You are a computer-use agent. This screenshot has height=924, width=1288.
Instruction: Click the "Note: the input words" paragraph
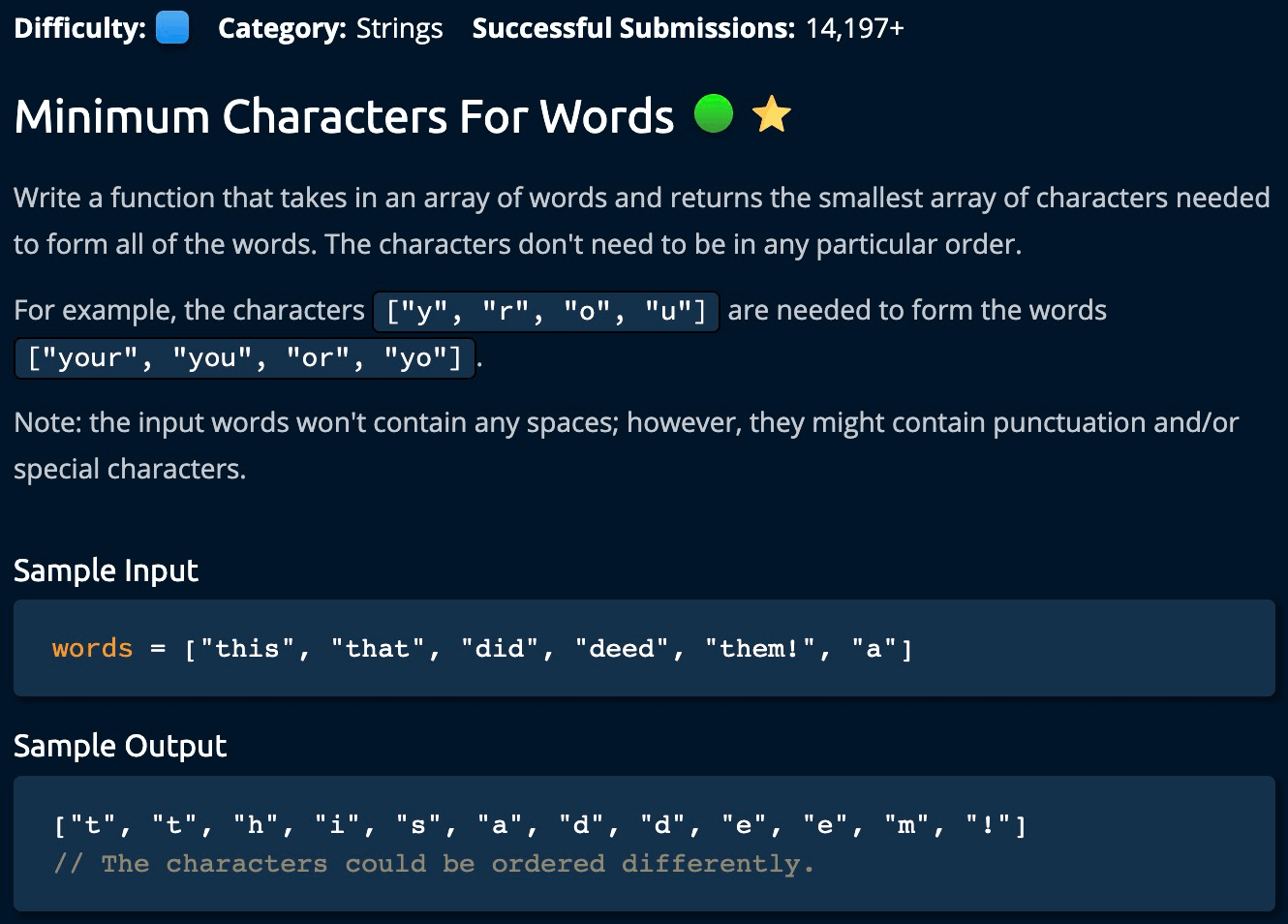click(x=626, y=446)
